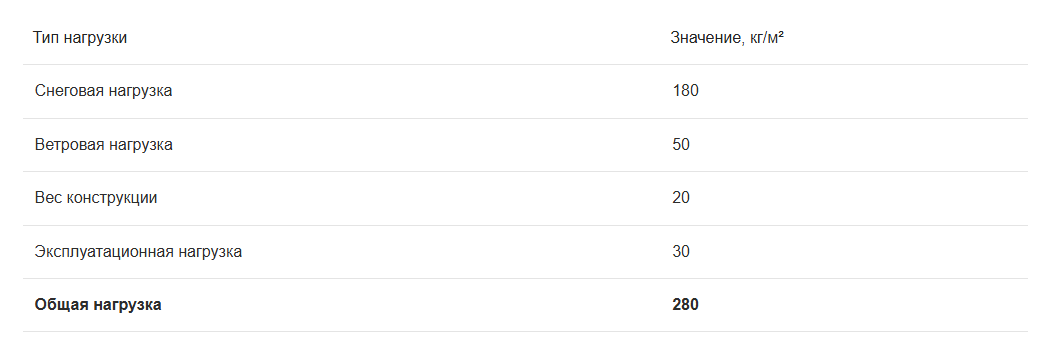1047x360 pixels.
Task: Click the operational load value 30
Action: click(681, 252)
